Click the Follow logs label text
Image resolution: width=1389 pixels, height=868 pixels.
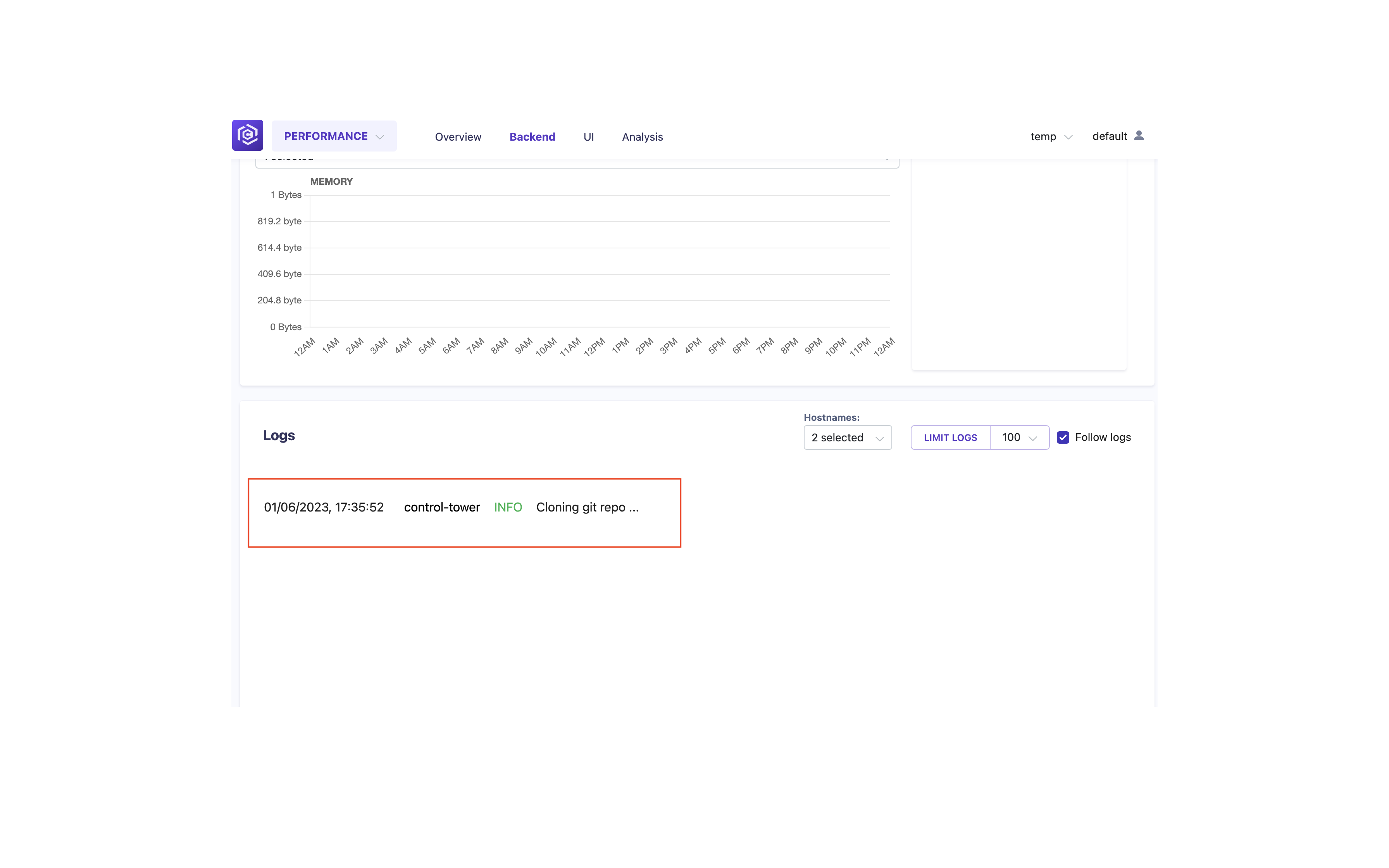coord(1103,437)
